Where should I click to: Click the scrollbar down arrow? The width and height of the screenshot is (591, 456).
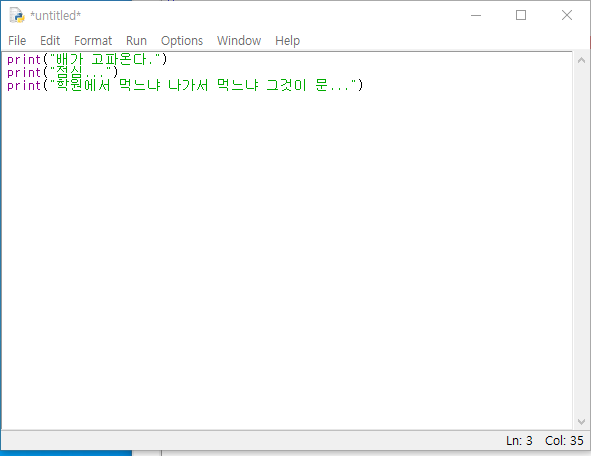[x=581, y=422]
